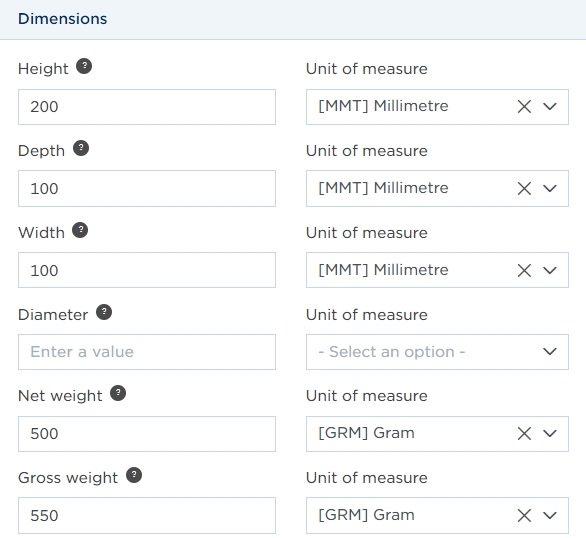Viewport: 586px width, 538px height.
Task: Focus the Height input showing 200
Action: point(147,107)
